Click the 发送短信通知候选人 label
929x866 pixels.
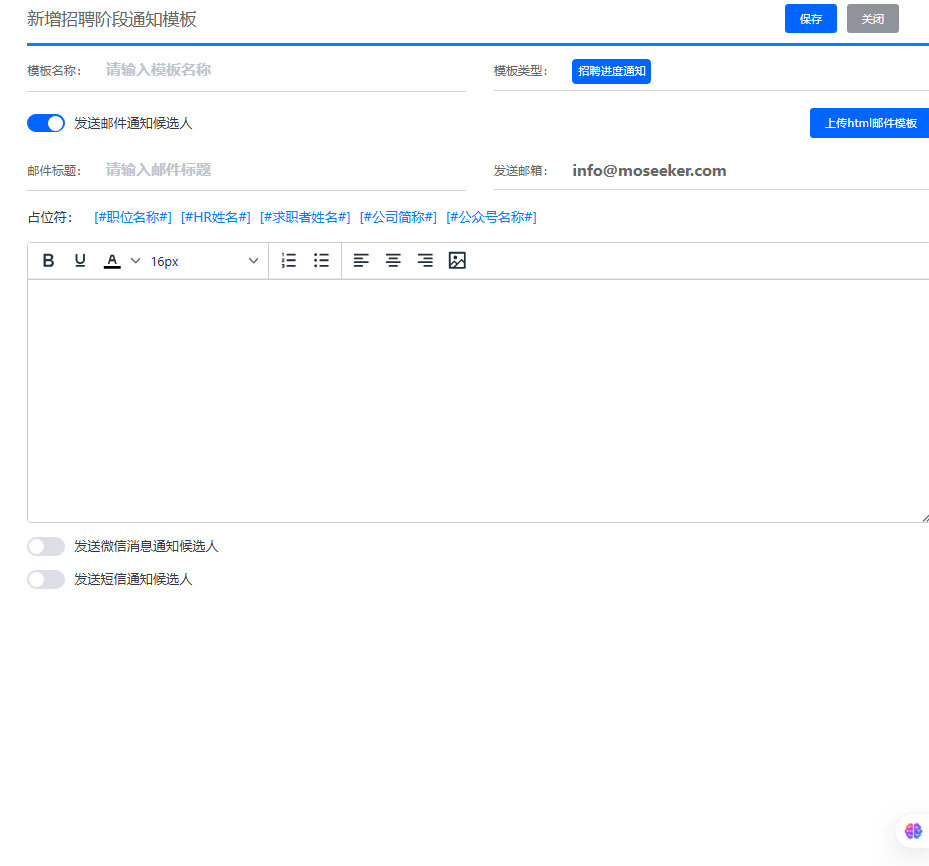[133, 579]
